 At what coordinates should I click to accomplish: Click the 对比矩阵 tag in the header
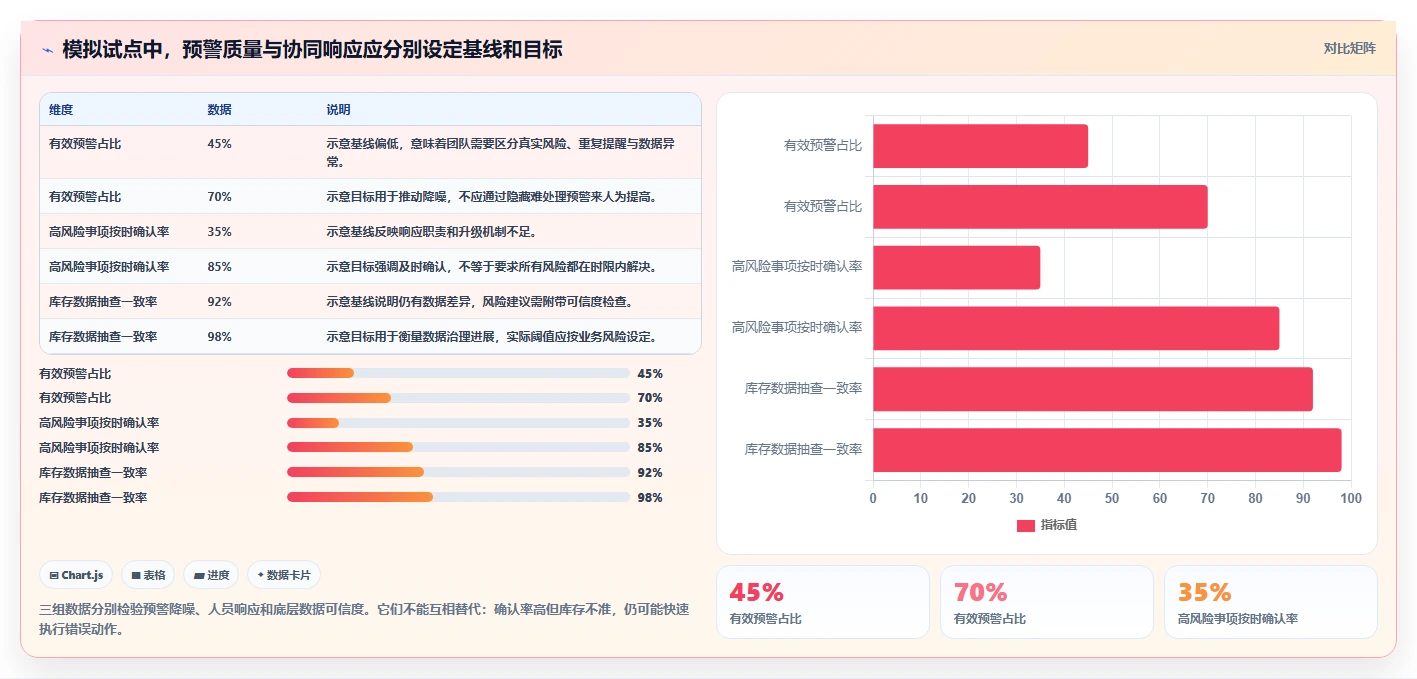1349,48
